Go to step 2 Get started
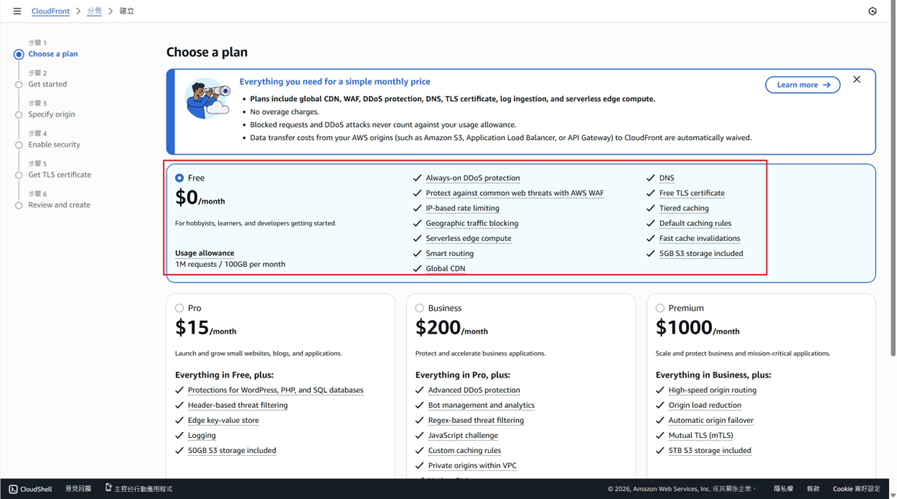897x499 pixels. point(47,84)
